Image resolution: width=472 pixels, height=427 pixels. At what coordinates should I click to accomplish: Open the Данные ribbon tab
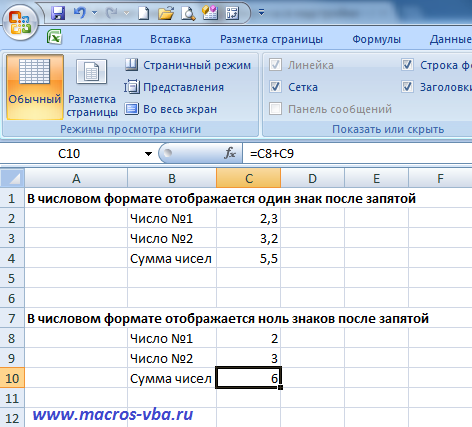[450, 39]
